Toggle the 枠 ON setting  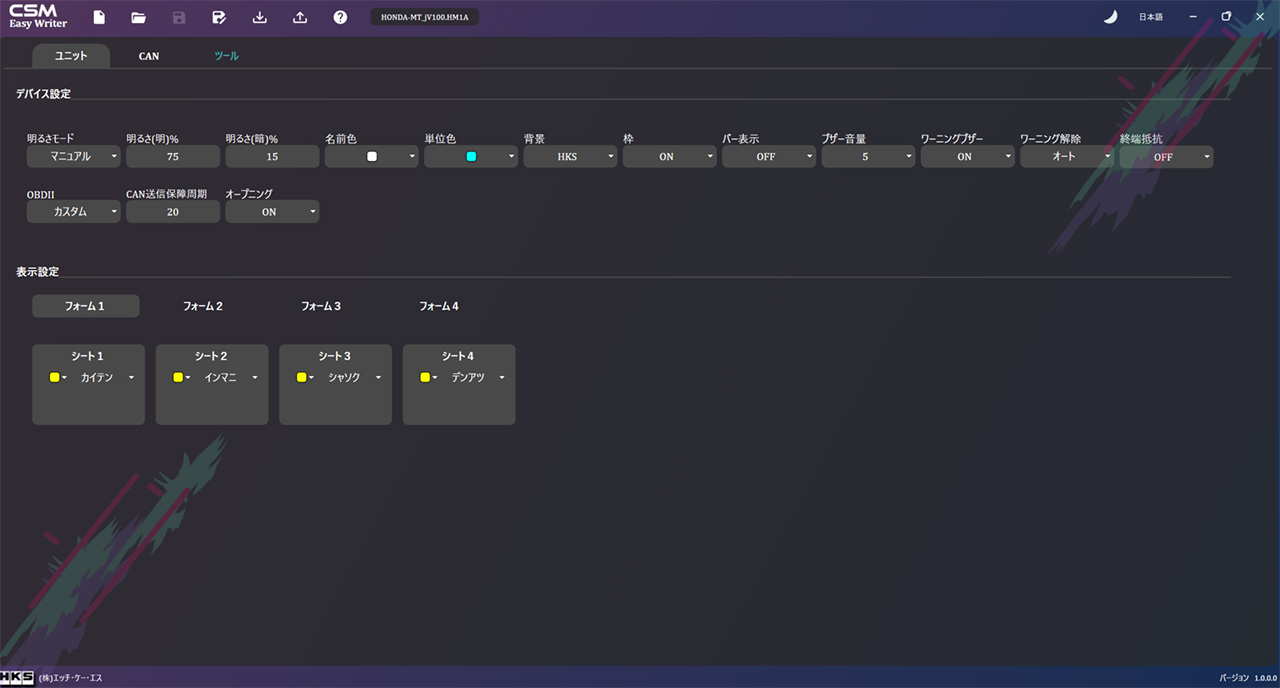point(669,157)
